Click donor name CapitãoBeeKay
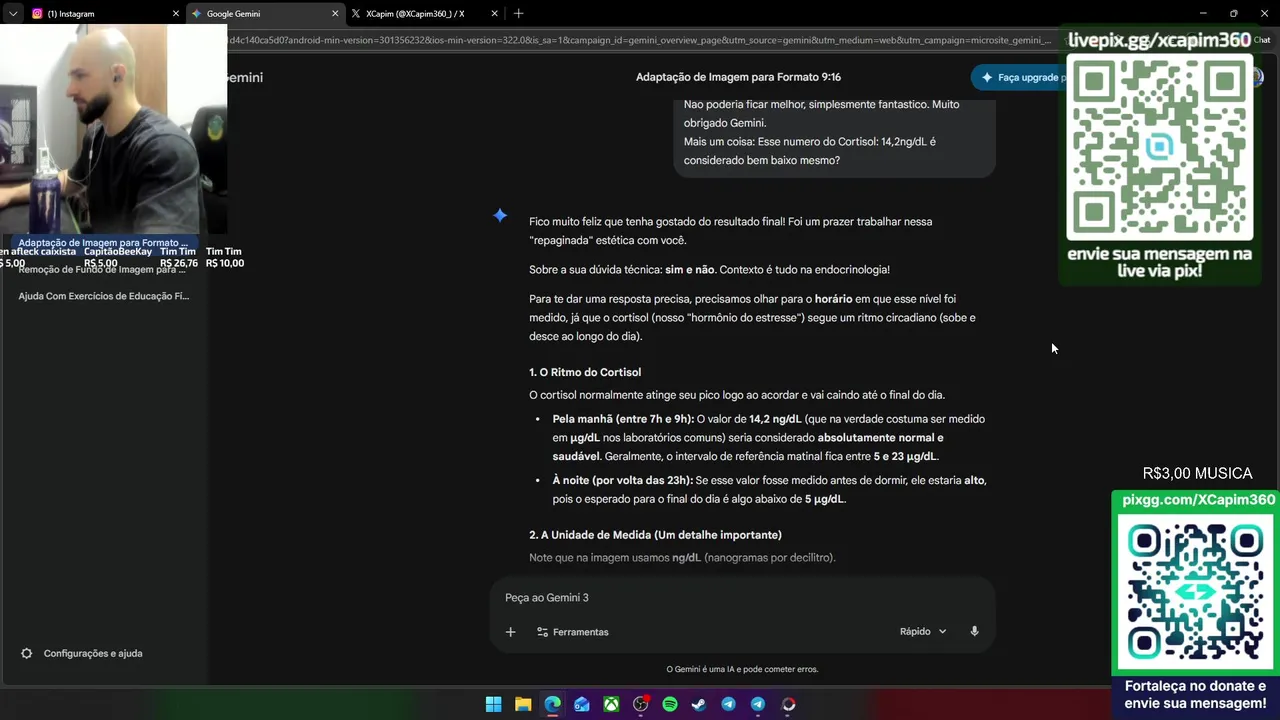This screenshot has height=720, width=1280. pyautogui.click(x=118, y=252)
